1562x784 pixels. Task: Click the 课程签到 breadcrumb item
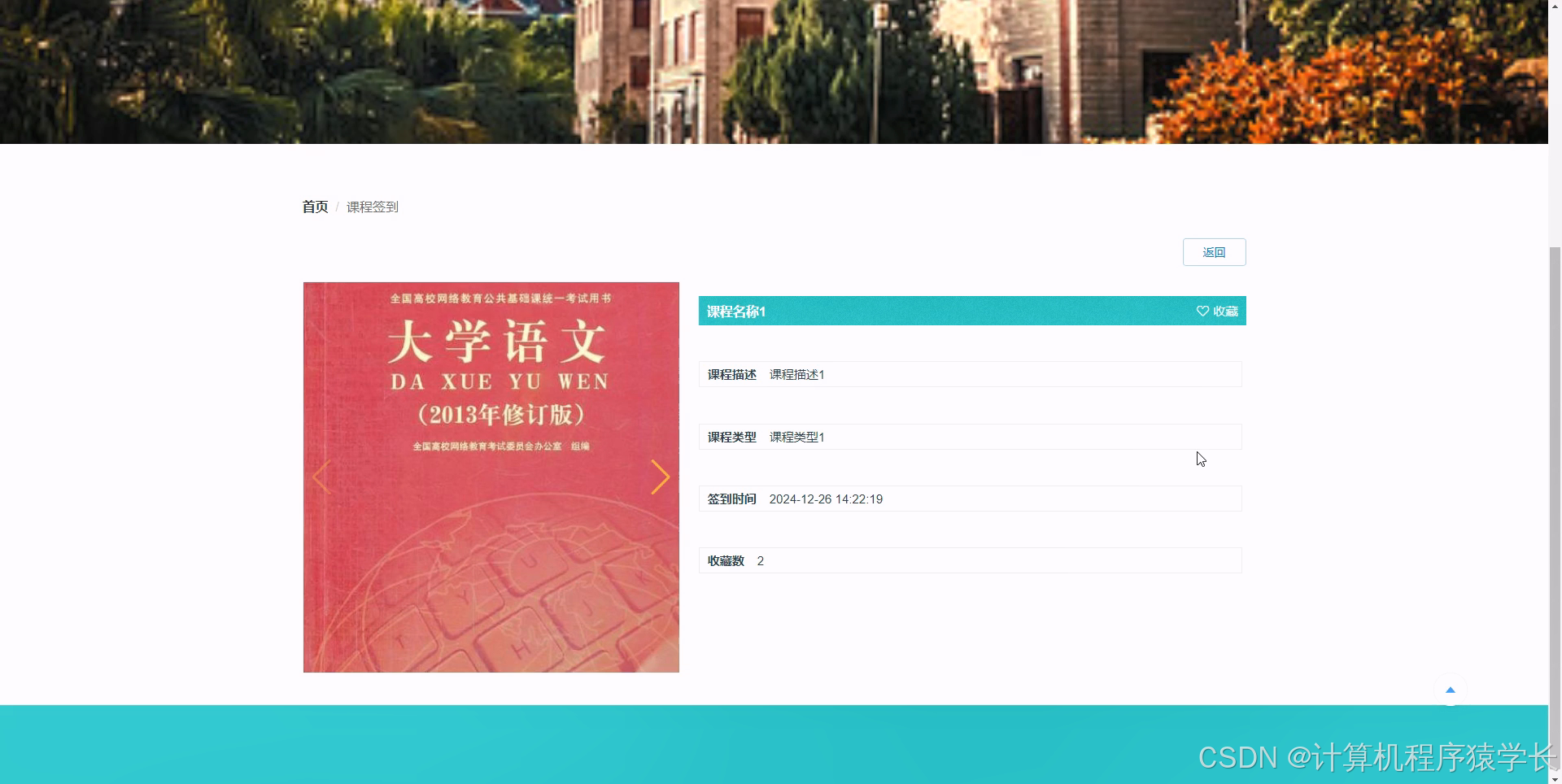[373, 207]
